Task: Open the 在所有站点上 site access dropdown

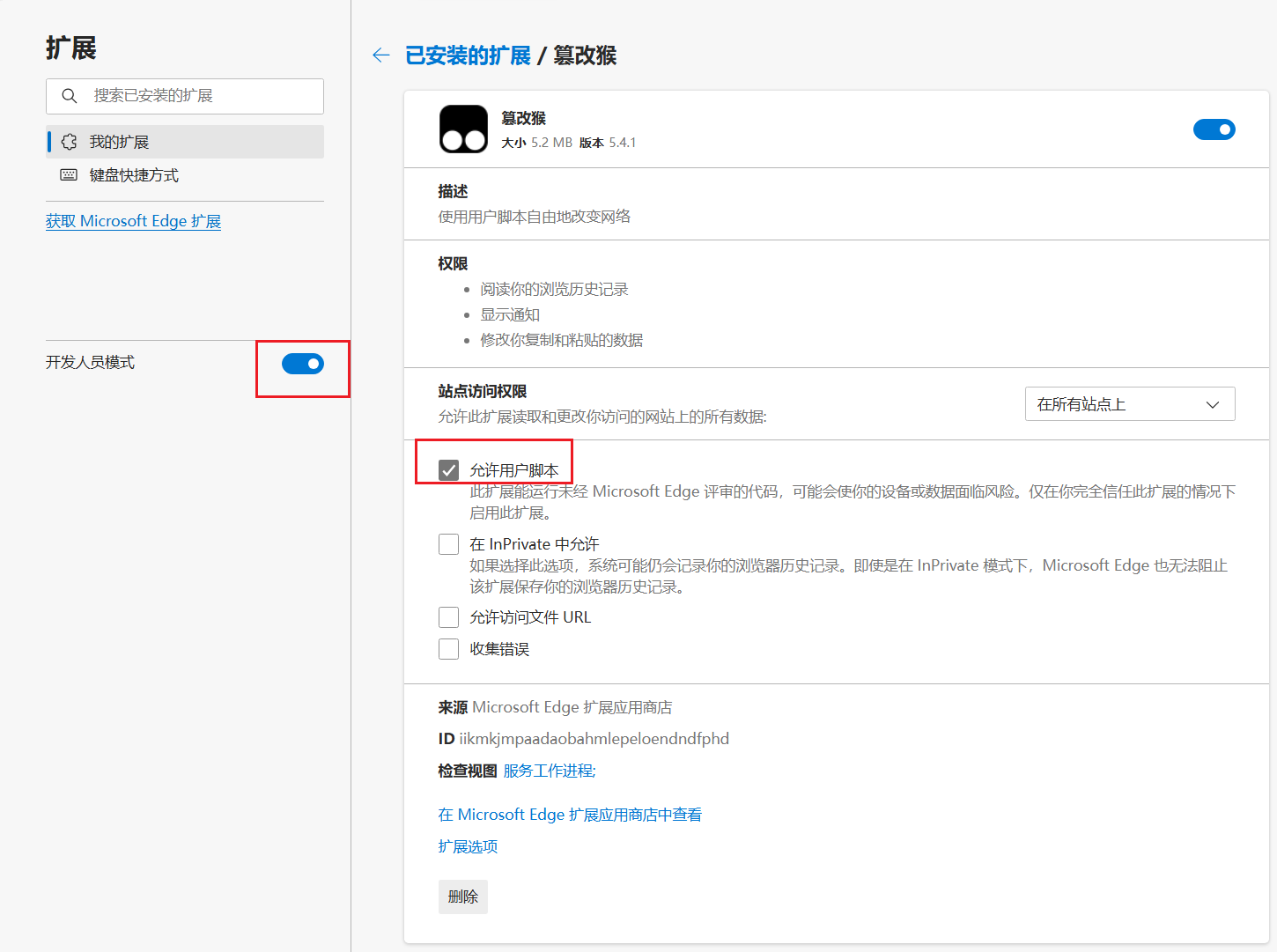Action: point(1130,404)
